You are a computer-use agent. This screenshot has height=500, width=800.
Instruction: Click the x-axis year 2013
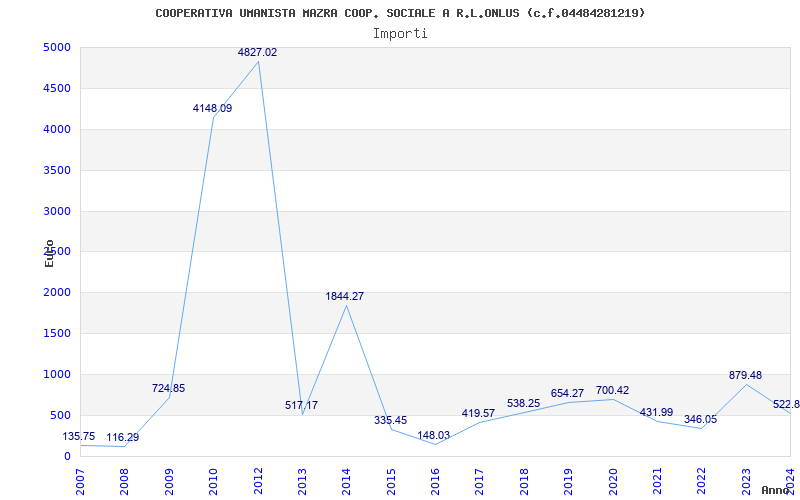[302, 481]
